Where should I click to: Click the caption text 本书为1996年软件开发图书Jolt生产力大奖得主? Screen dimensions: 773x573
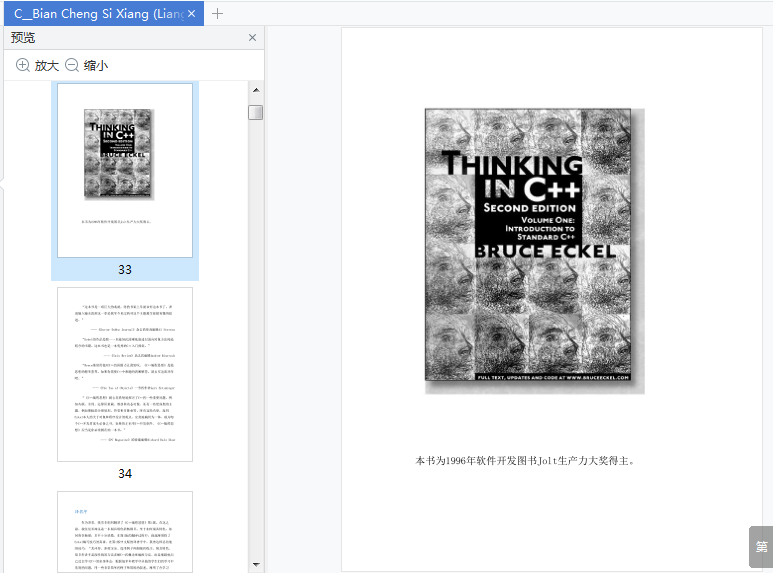[x=525, y=461]
